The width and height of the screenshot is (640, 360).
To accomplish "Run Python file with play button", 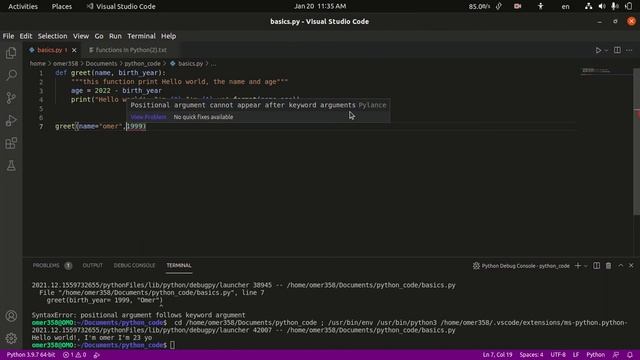I will [x=598, y=50].
